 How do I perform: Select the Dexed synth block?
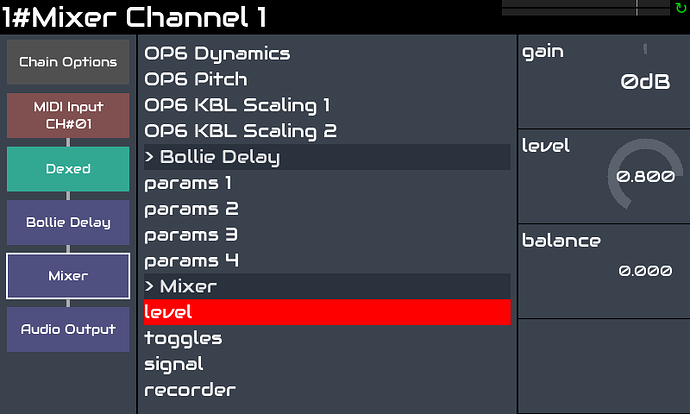click(x=68, y=169)
